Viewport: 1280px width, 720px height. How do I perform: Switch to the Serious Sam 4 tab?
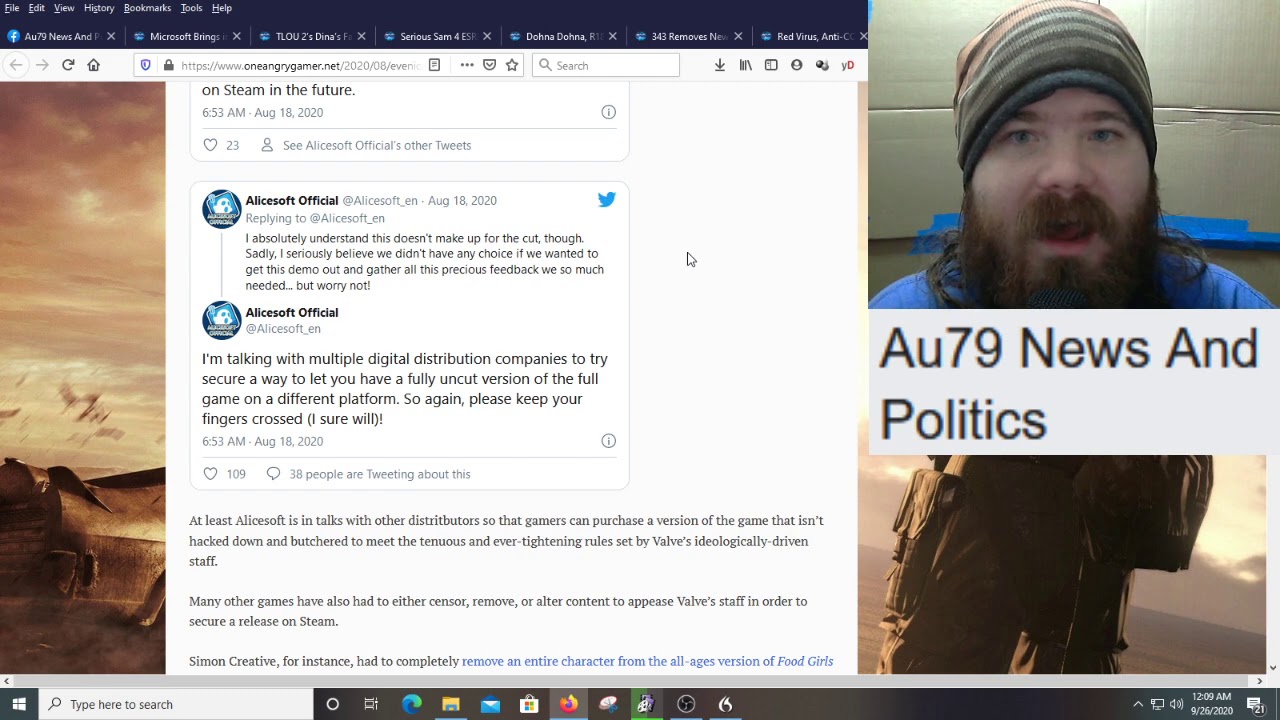[x=436, y=36]
